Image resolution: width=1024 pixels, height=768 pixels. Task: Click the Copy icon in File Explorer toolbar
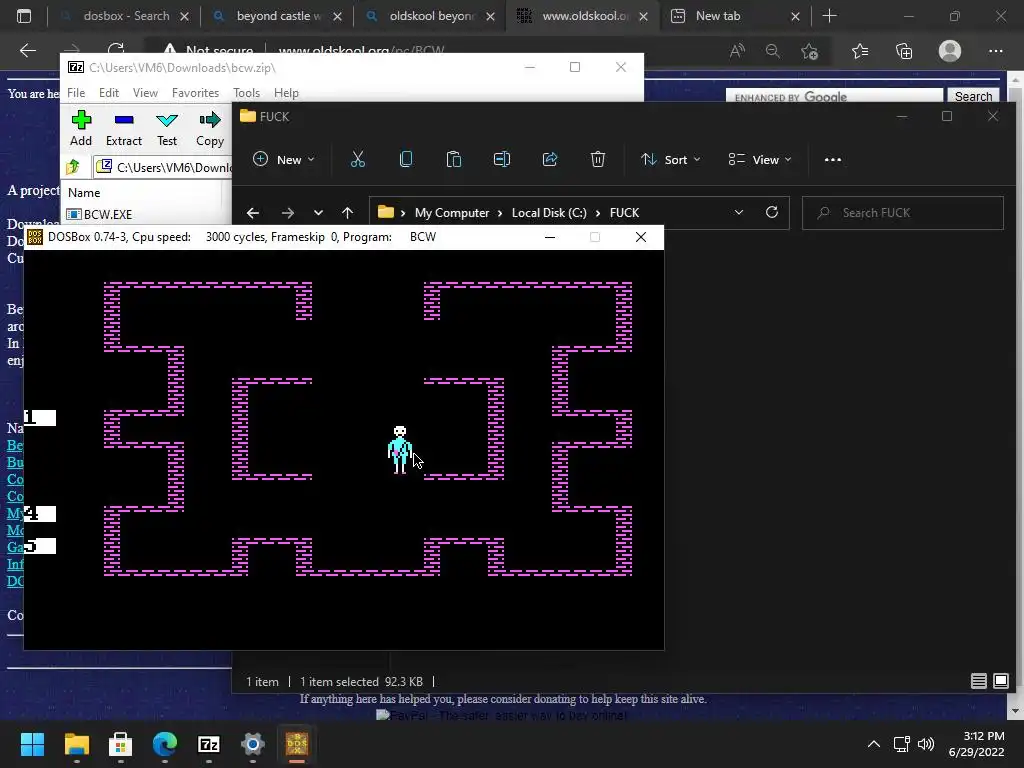[x=406, y=159]
